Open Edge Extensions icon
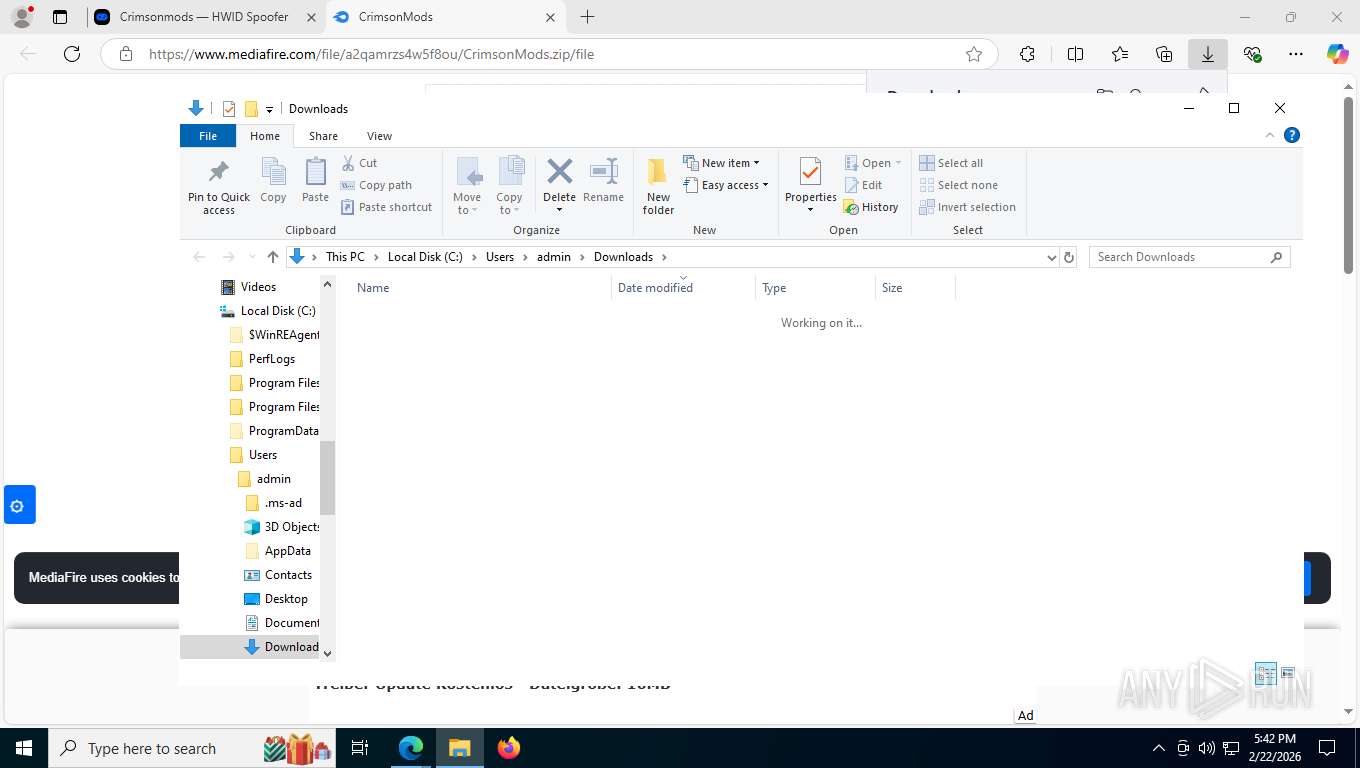This screenshot has height=768, width=1360. click(x=1027, y=54)
